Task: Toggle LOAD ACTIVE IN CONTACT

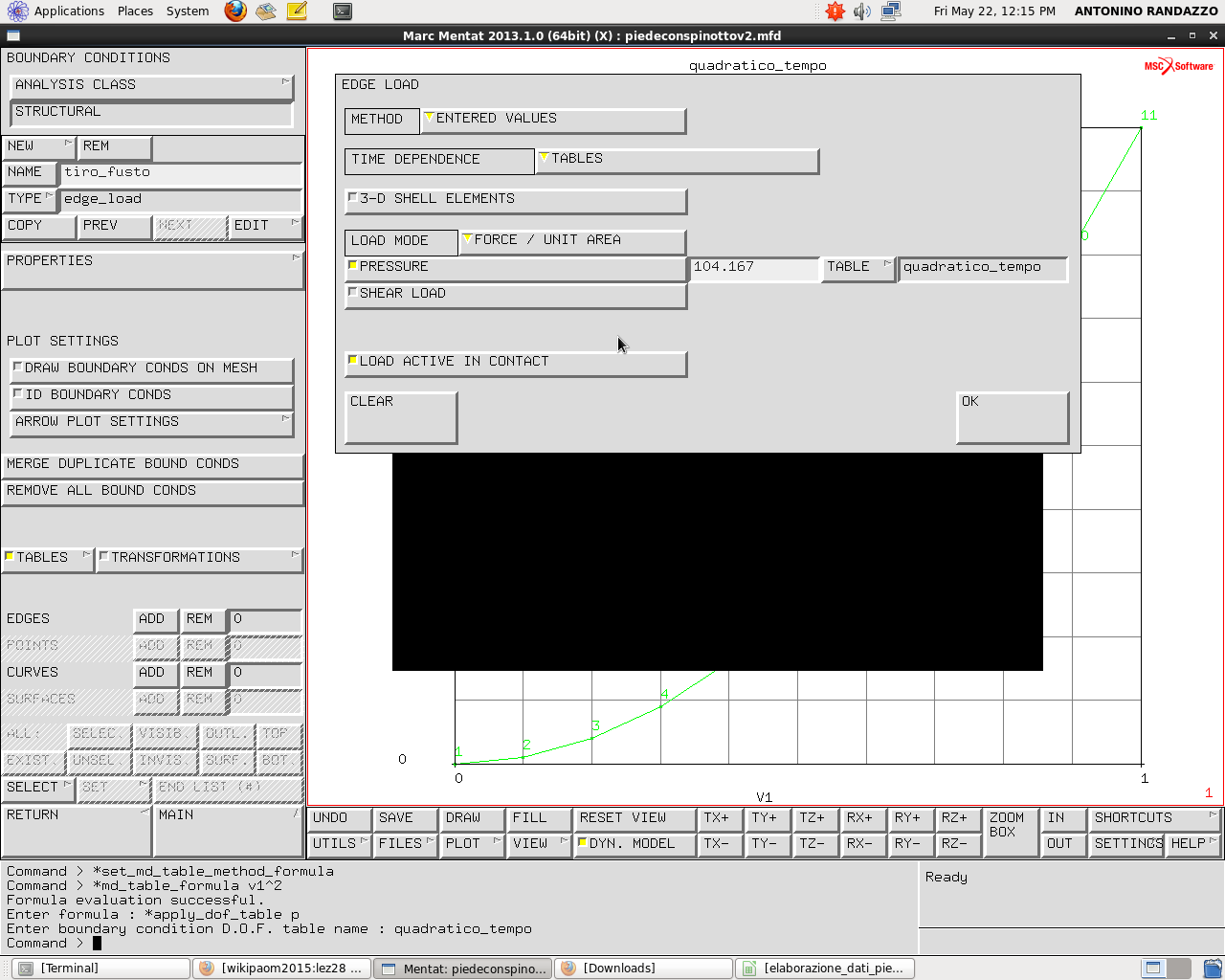Action: 516,363
